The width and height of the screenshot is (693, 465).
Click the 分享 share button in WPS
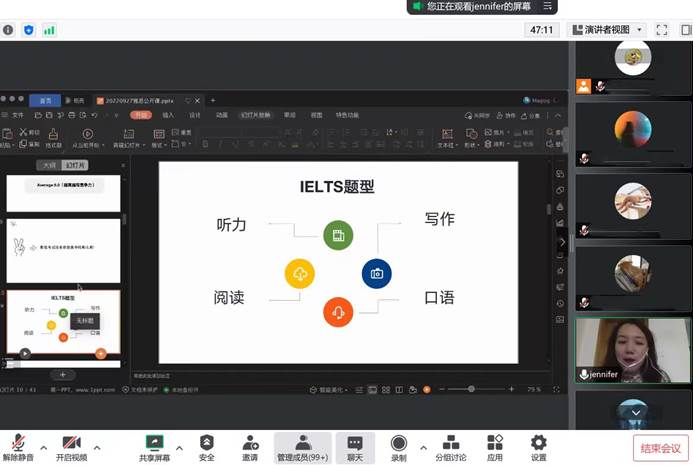pyautogui.click(x=530, y=115)
